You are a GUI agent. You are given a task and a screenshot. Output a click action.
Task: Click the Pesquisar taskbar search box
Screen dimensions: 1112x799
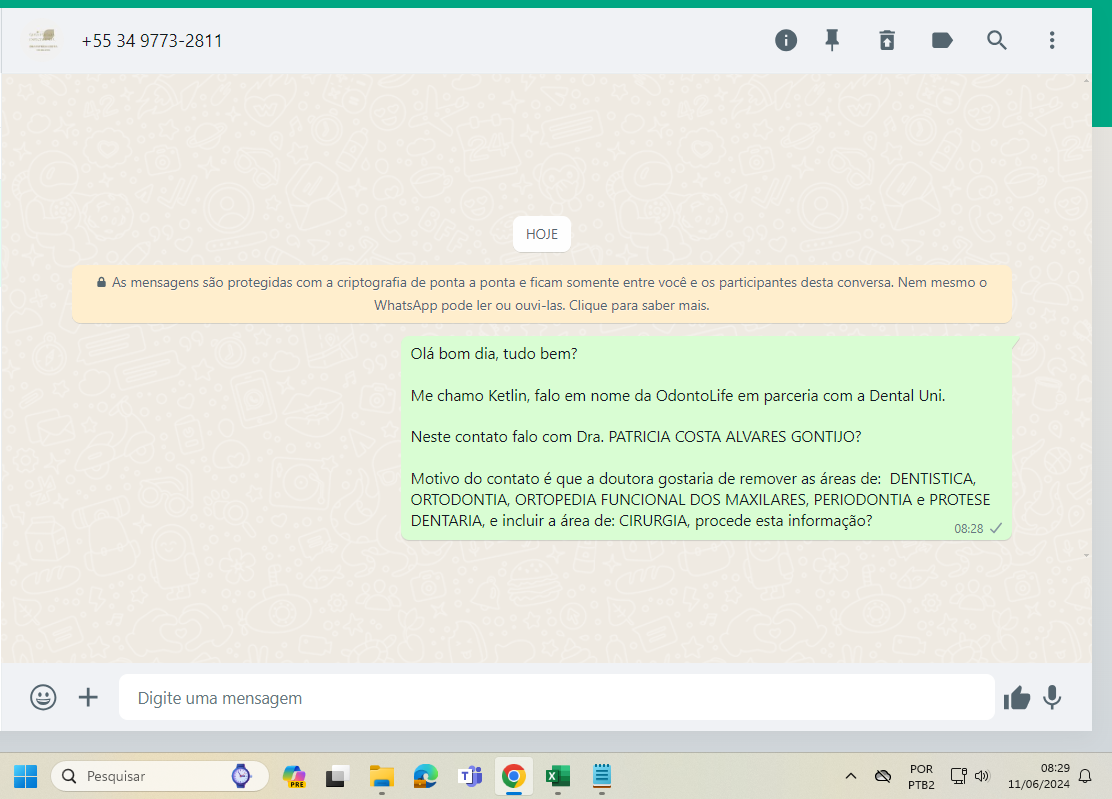point(160,776)
